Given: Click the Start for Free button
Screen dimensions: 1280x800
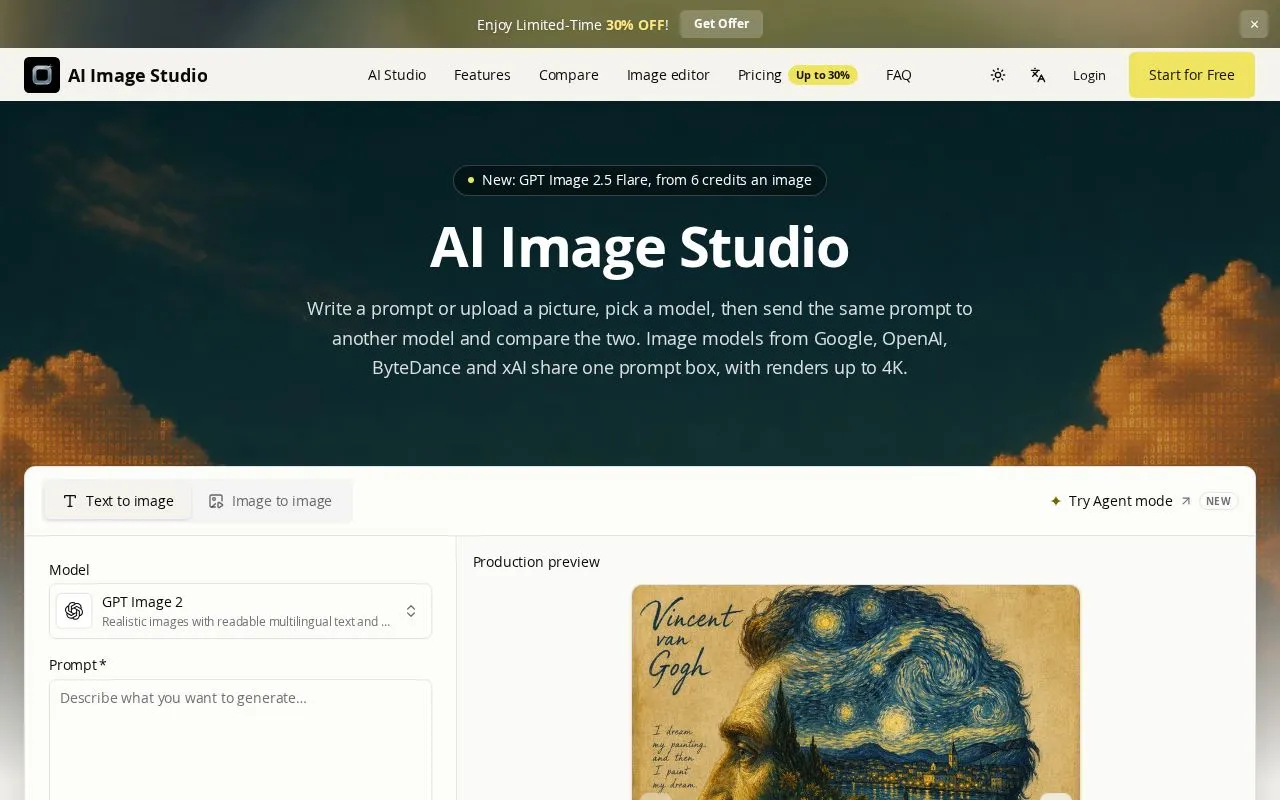Looking at the screenshot, I should click(1192, 75).
